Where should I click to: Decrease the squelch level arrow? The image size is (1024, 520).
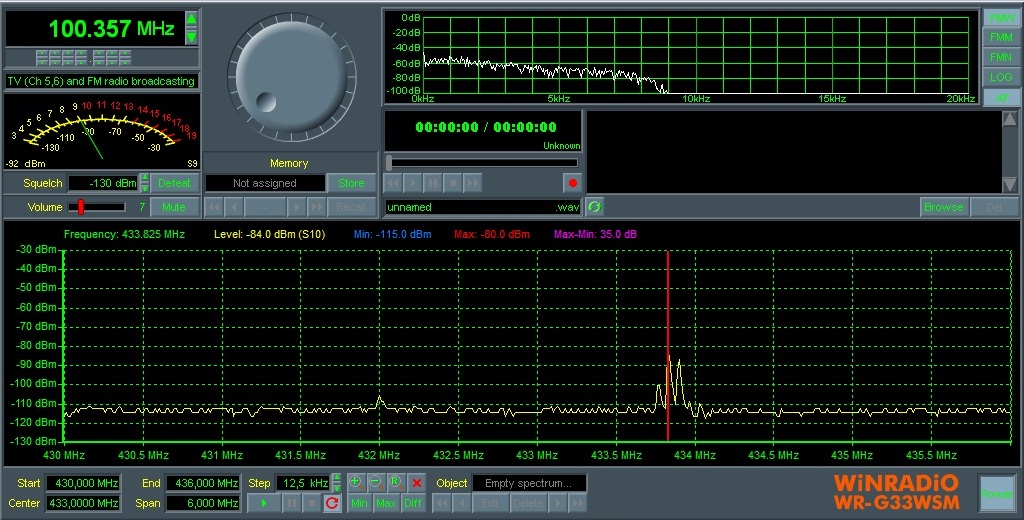[145, 188]
